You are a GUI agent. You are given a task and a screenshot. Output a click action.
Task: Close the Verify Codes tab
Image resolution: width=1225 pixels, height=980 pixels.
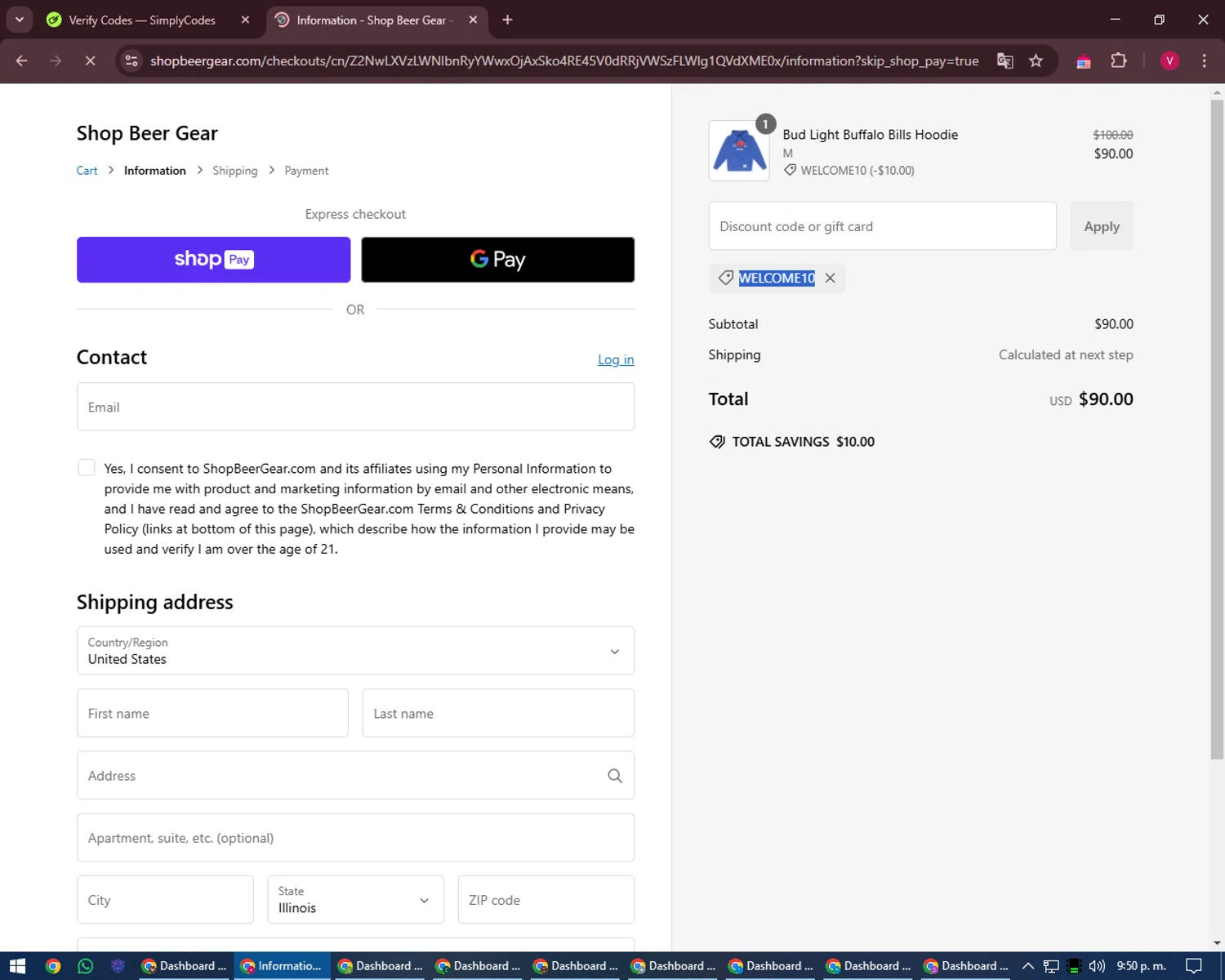[245, 20]
